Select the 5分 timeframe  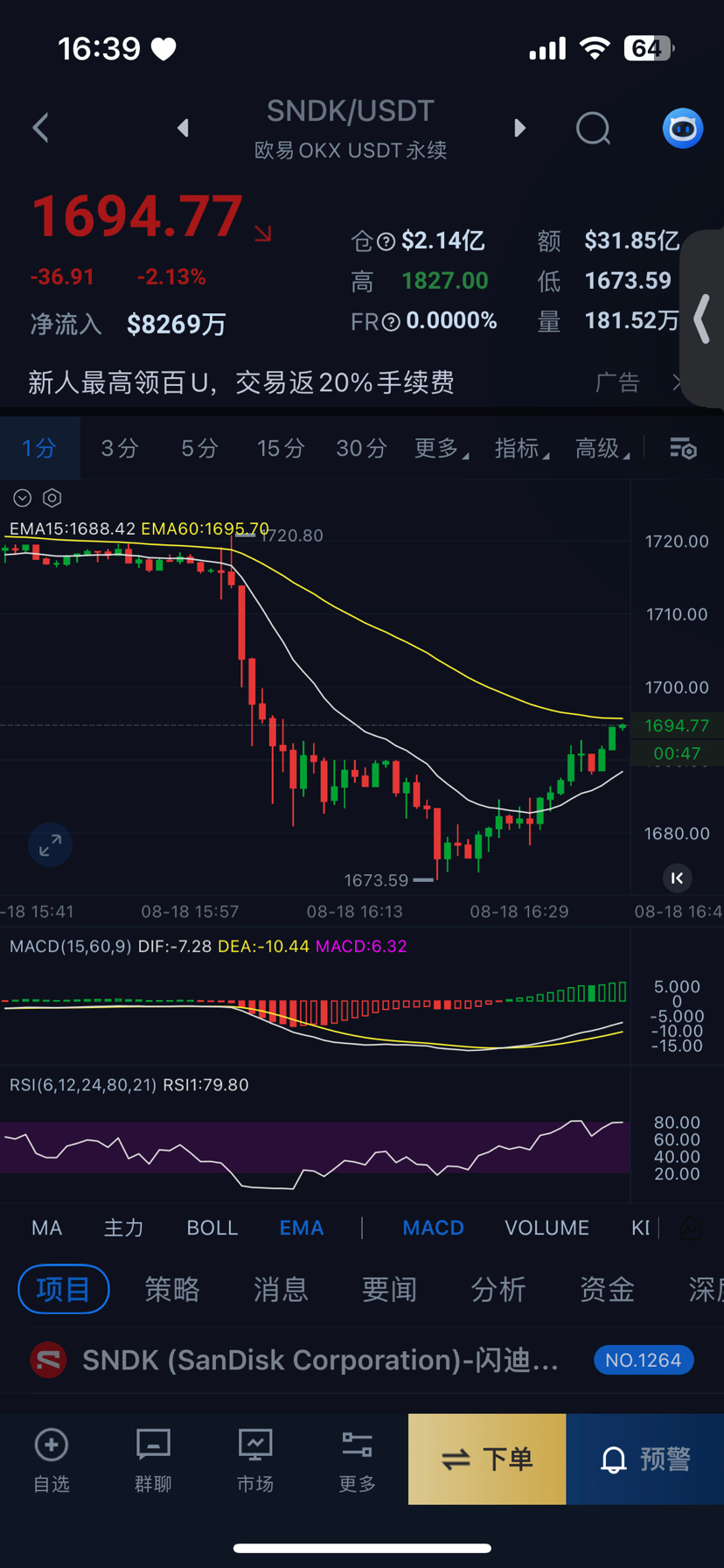tap(199, 448)
